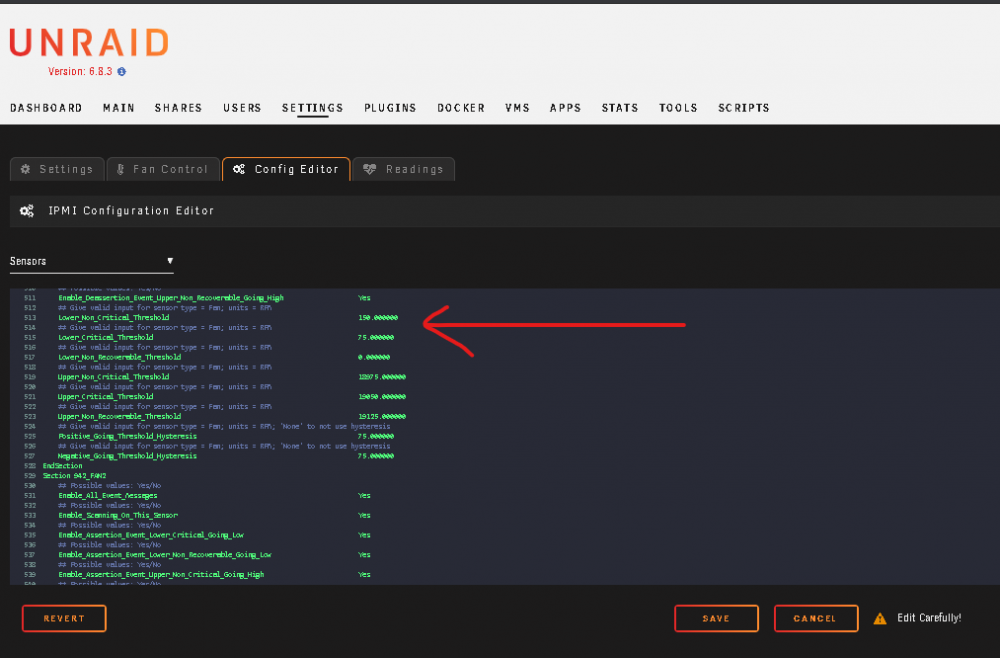Open the Sensors dropdown
Image resolution: width=1000 pixels, height=658 pixels.
click(91, 261)
